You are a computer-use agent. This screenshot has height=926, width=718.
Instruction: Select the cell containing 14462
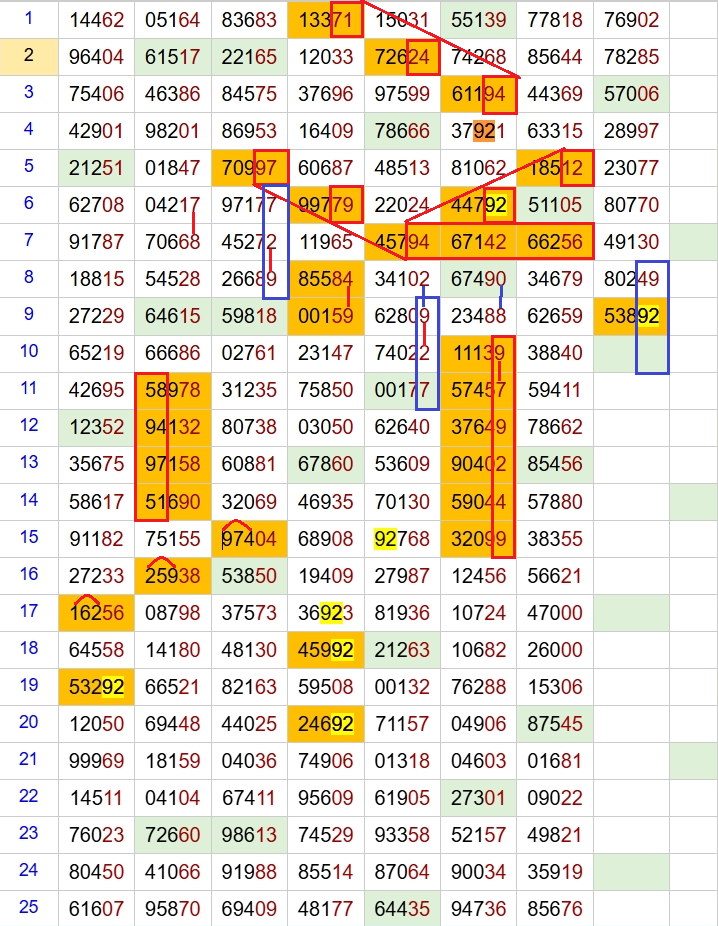(96, 19)
